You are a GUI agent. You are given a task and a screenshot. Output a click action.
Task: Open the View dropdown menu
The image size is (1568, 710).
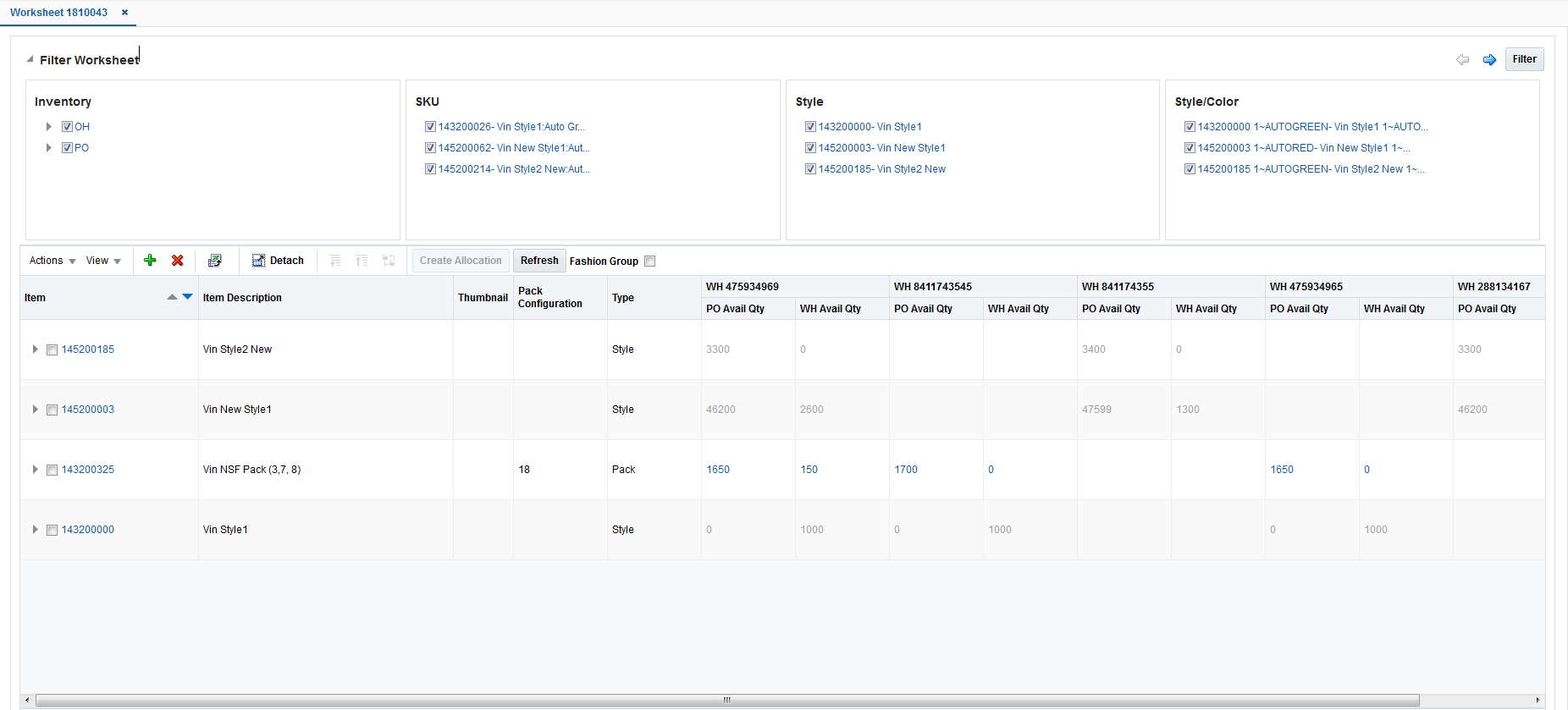click(103, 261)
